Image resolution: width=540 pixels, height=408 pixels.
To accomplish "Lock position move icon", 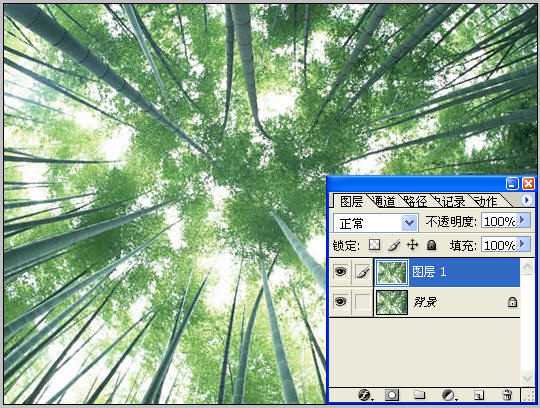I will [413, 245].
